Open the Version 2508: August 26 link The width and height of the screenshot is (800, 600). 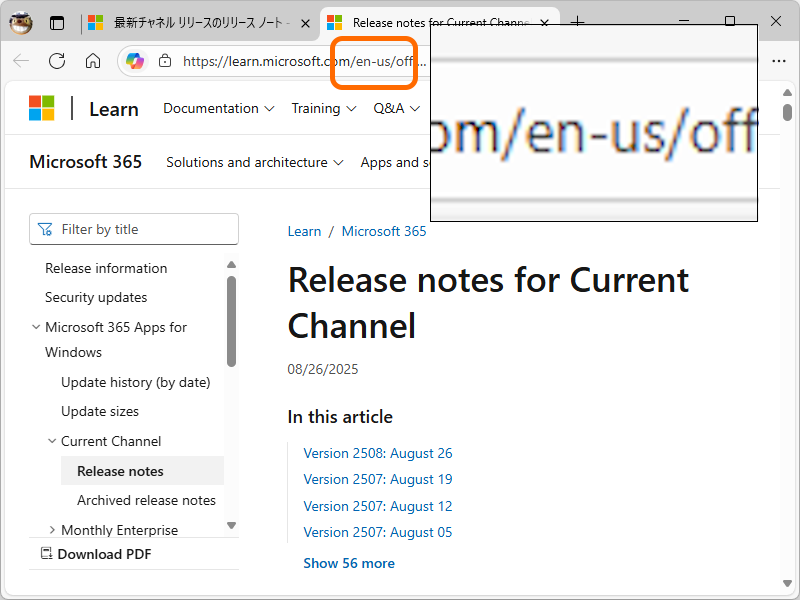pos(378,453)
